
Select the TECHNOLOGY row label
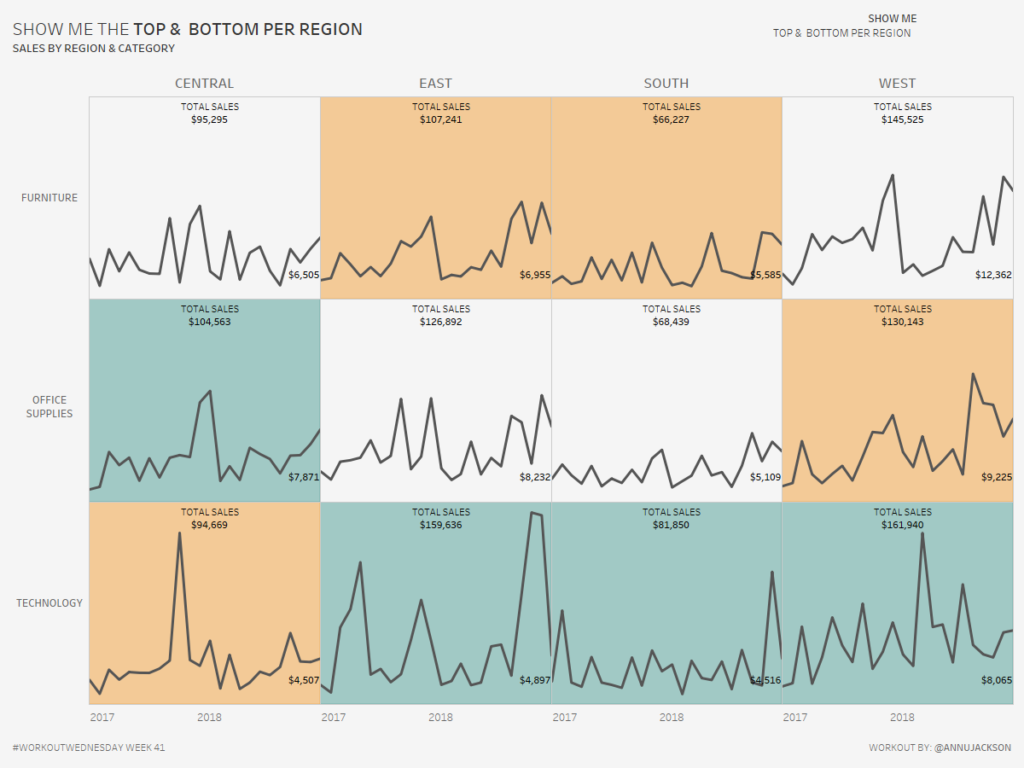coord(49,603)
